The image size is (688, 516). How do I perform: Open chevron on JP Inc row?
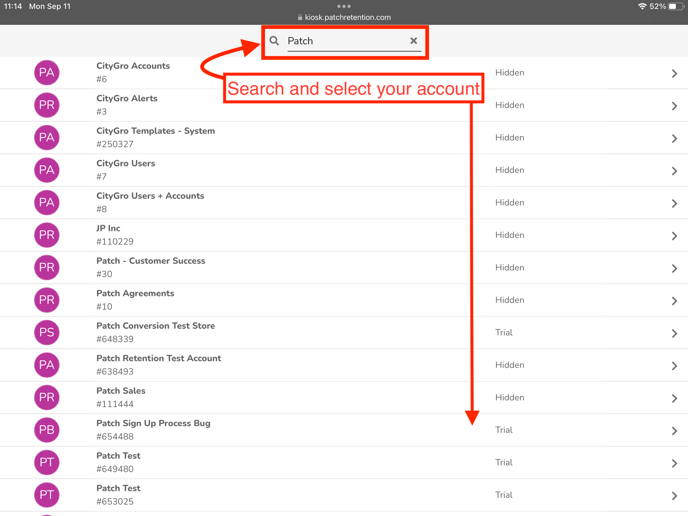674,236
